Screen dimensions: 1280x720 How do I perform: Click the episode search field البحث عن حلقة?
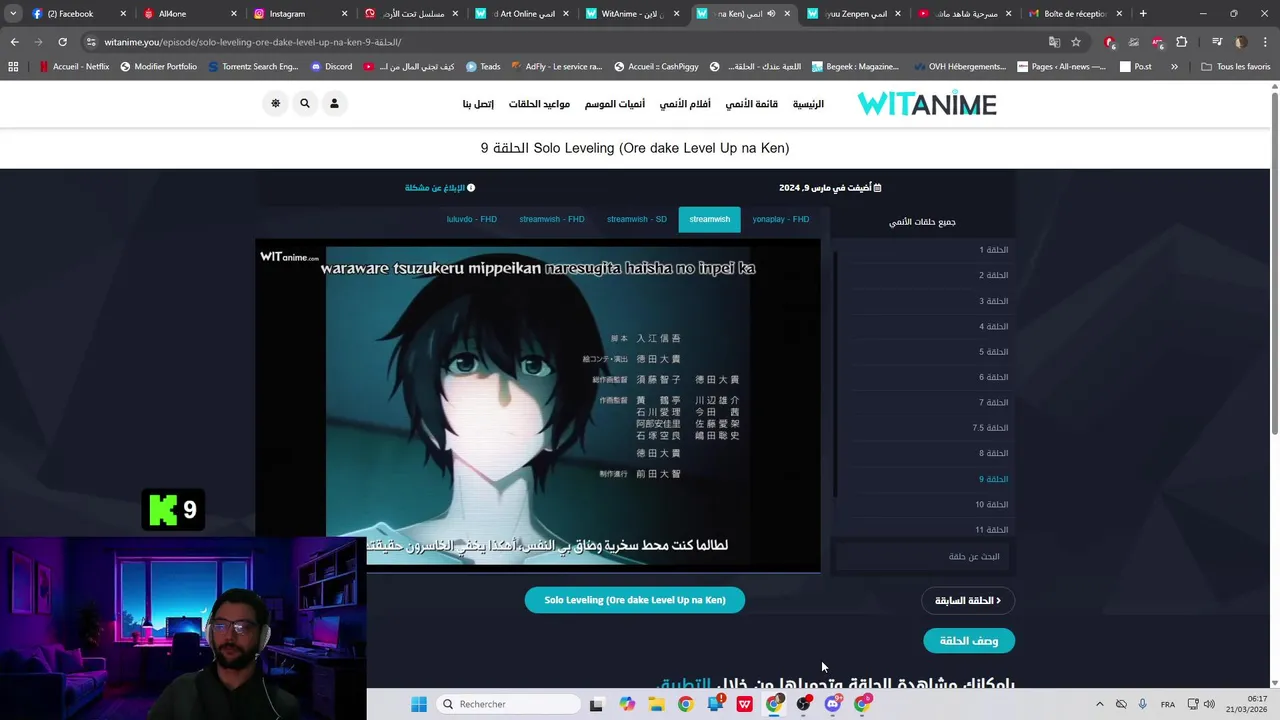(924, 556)
